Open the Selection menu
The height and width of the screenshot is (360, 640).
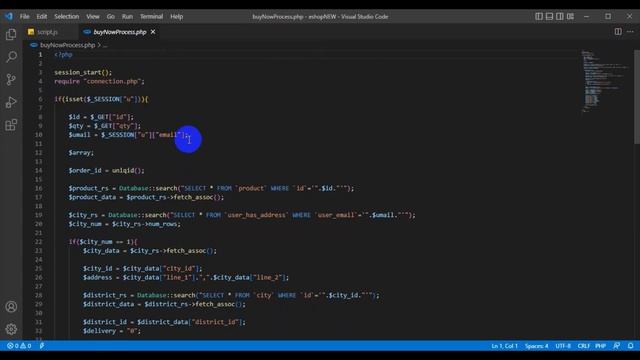click(x=67, y=16)
